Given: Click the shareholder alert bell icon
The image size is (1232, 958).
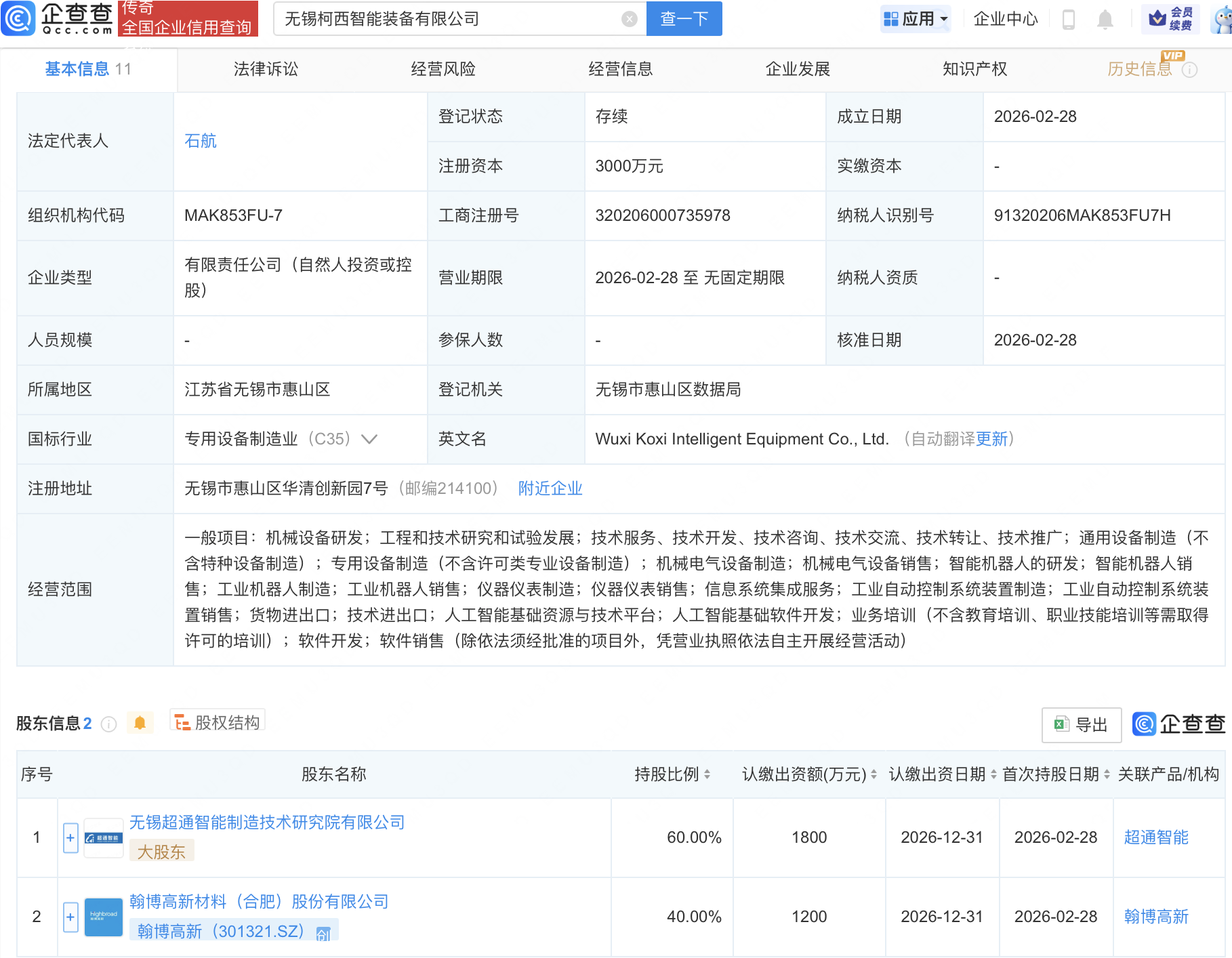Looking at the screenshot, I should click(x=140, y=723).
